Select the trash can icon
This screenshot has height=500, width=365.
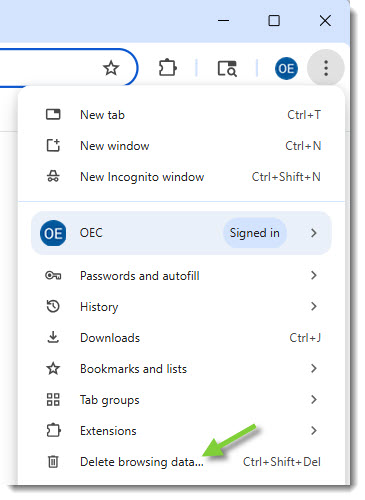tap(53, 462)
